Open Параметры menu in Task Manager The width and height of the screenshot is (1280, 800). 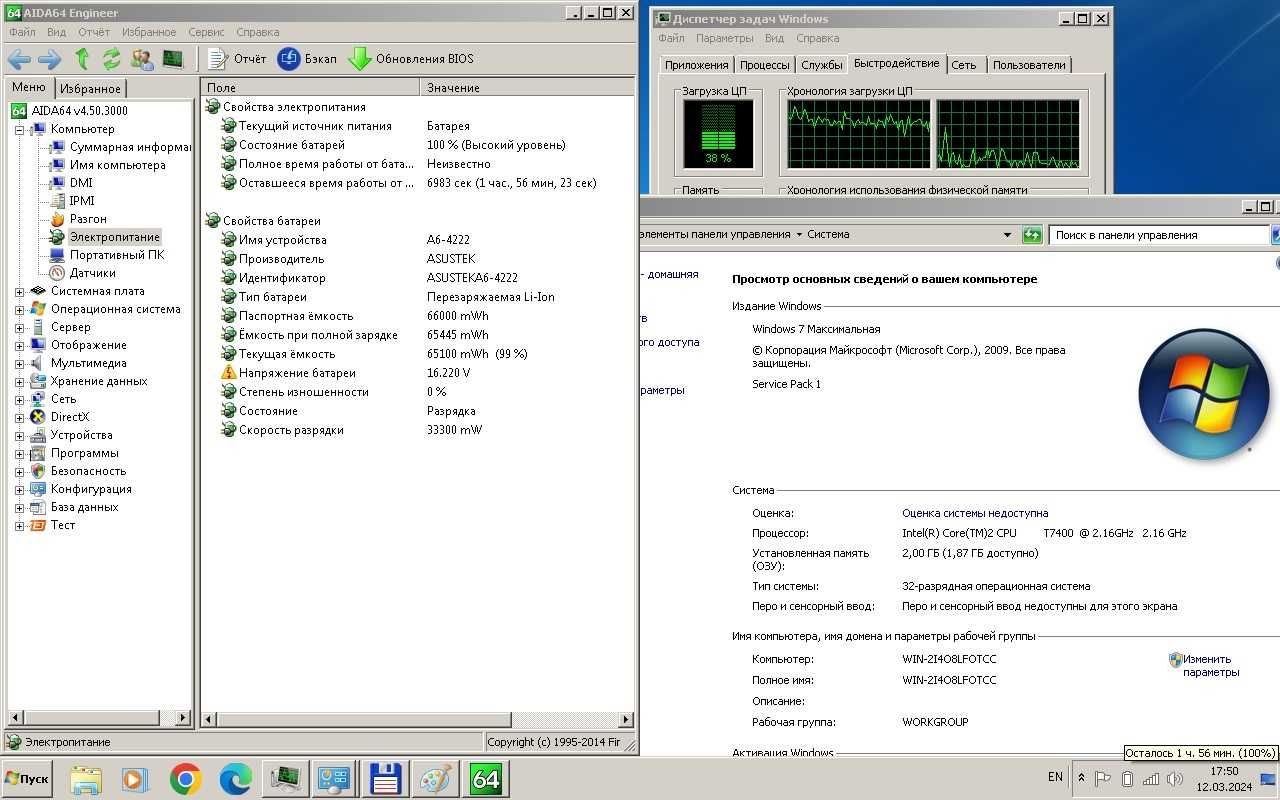click(724, 38)
